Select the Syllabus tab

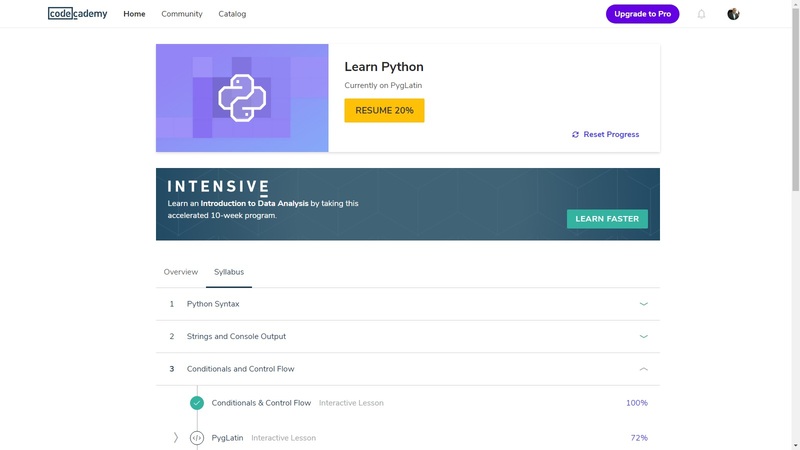[229, 272]
